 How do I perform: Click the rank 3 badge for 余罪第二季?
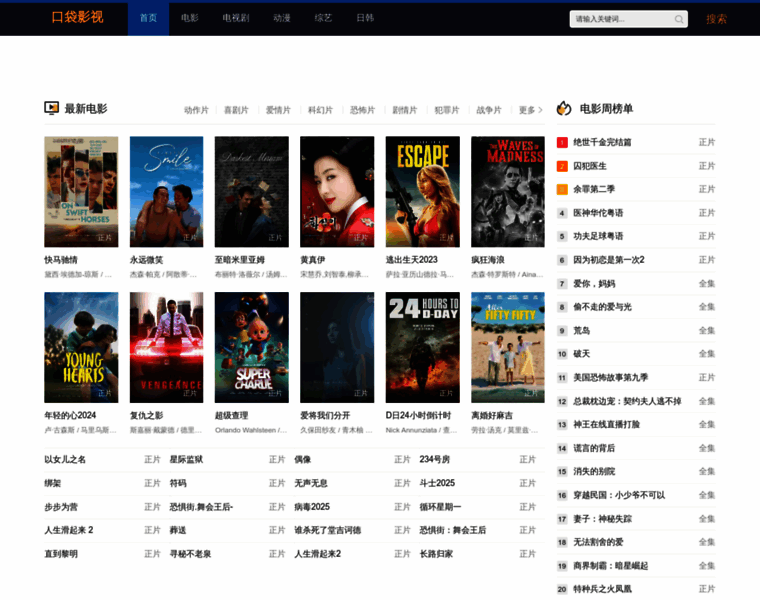tap(562, 189)
